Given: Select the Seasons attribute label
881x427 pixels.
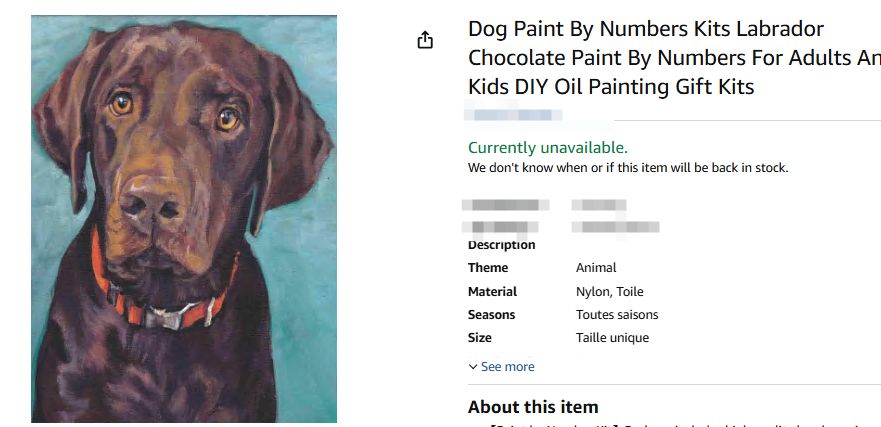Looking at the screenshot, I should point(491,315).
